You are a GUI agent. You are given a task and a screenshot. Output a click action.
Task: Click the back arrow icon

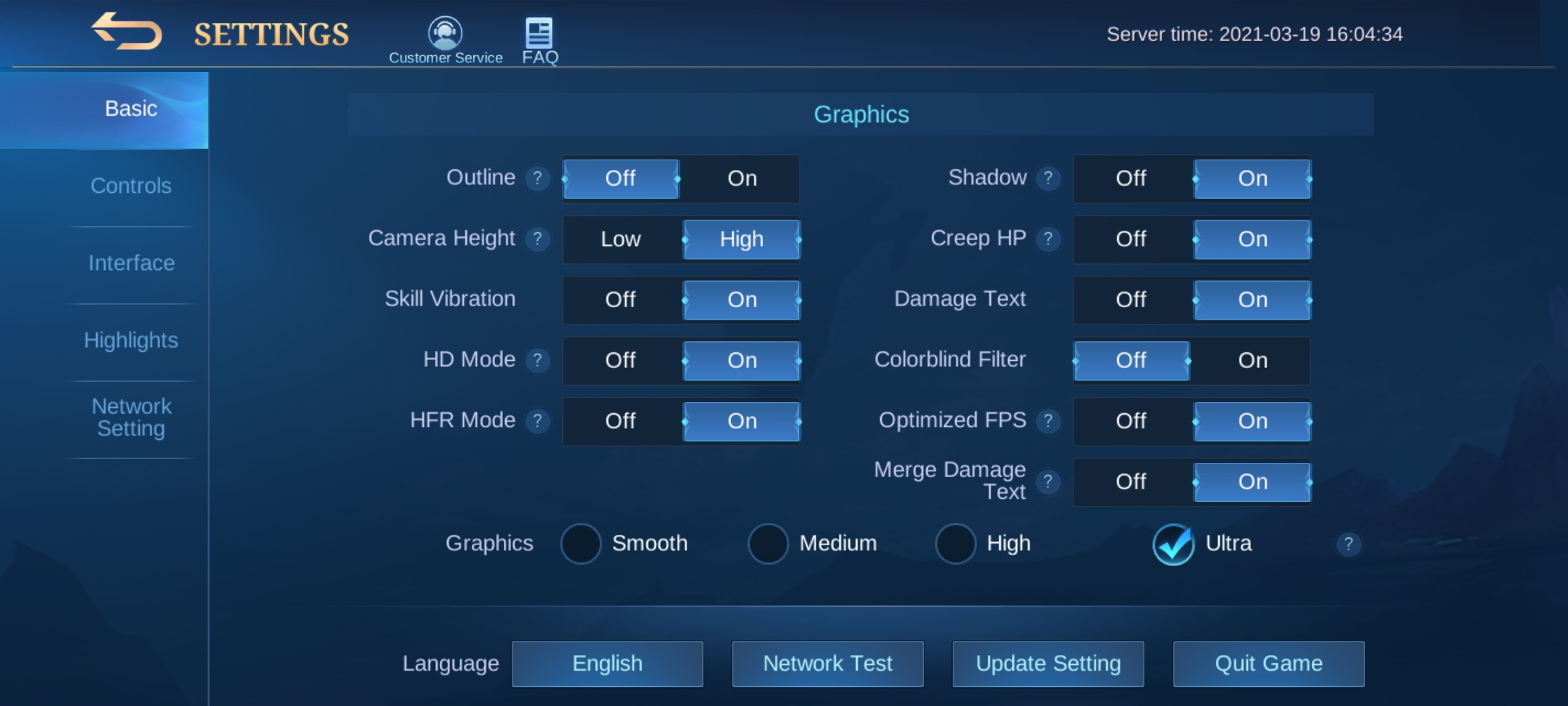pyautogui.click(x=127, y=32)
